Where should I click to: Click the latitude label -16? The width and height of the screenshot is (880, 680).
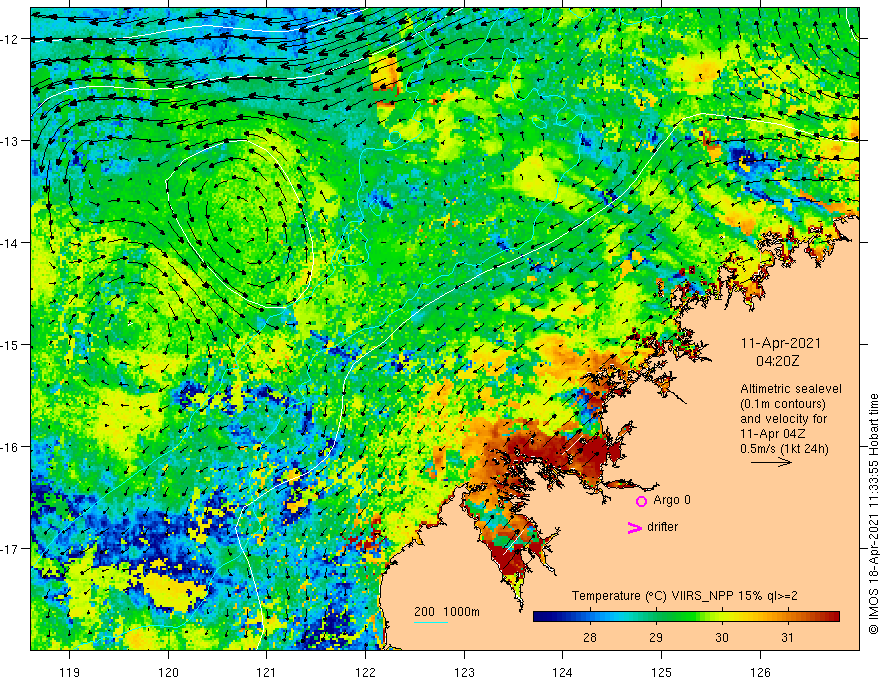coord(11,447)
